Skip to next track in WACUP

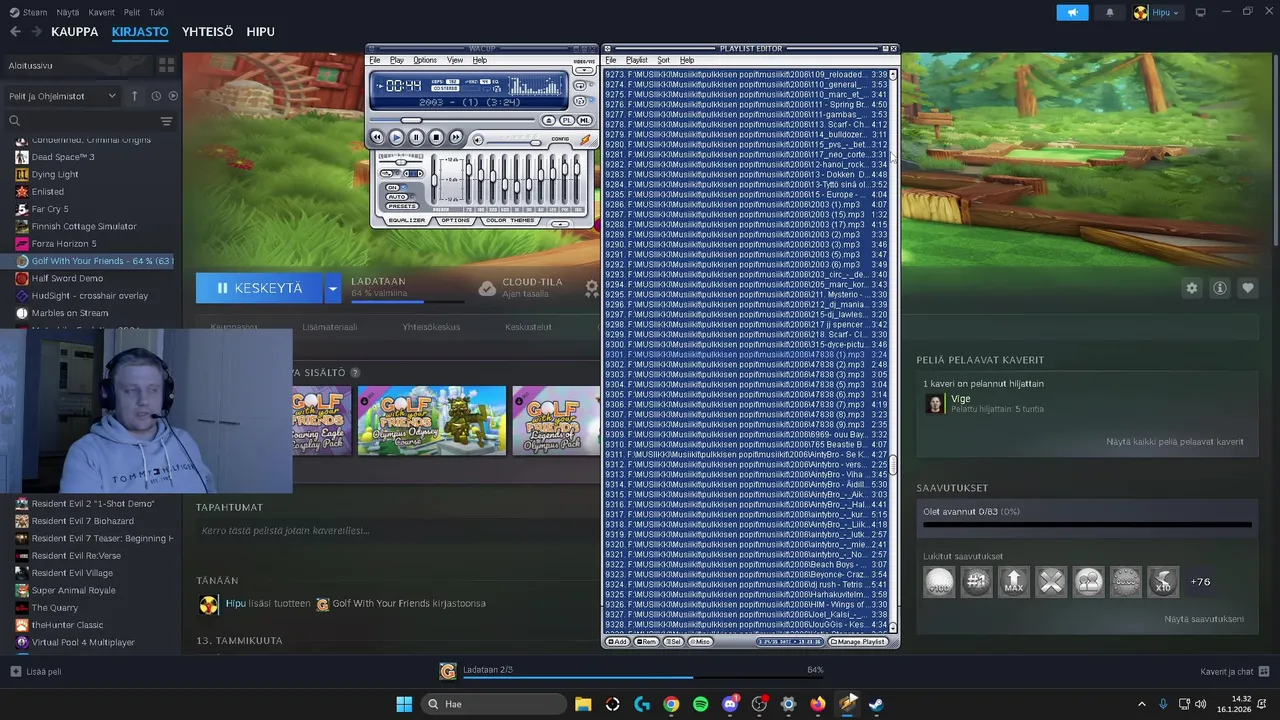456,137
